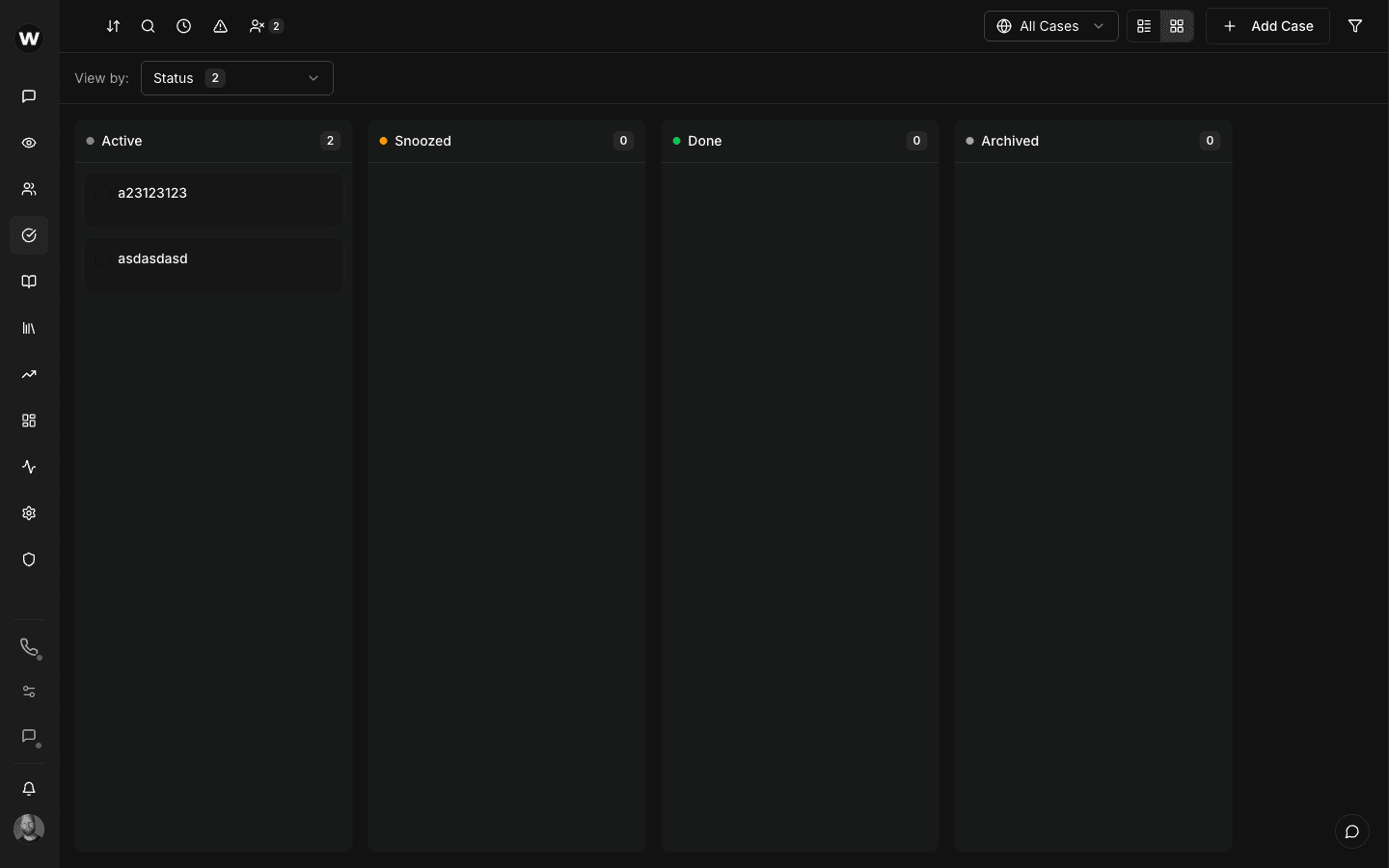Open the knowledge book icon in sidebar
This screenshot has height=868, width=1389.
28,282
